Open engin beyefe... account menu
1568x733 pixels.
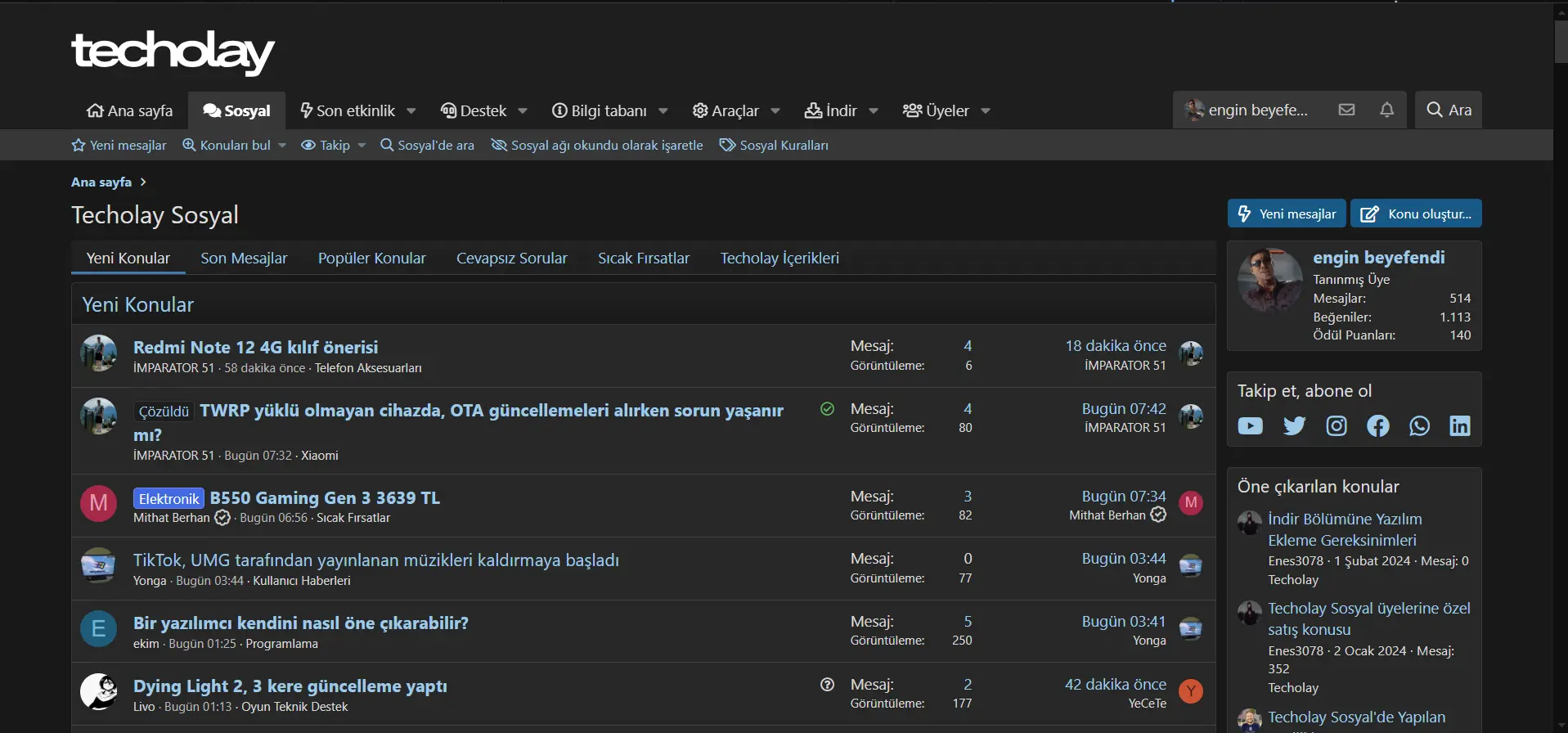[1247, 110]
